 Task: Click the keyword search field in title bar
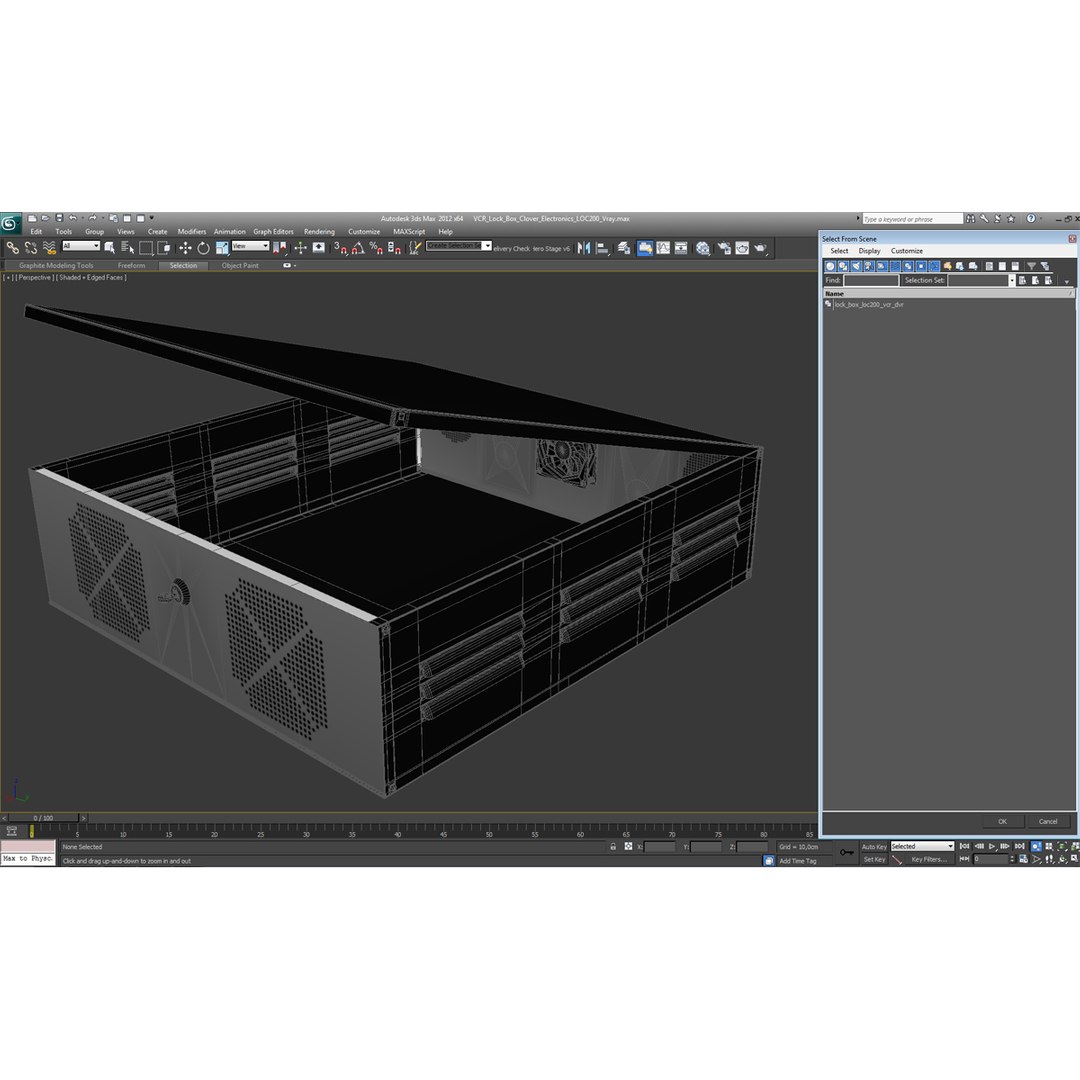(x=913, y=219)
